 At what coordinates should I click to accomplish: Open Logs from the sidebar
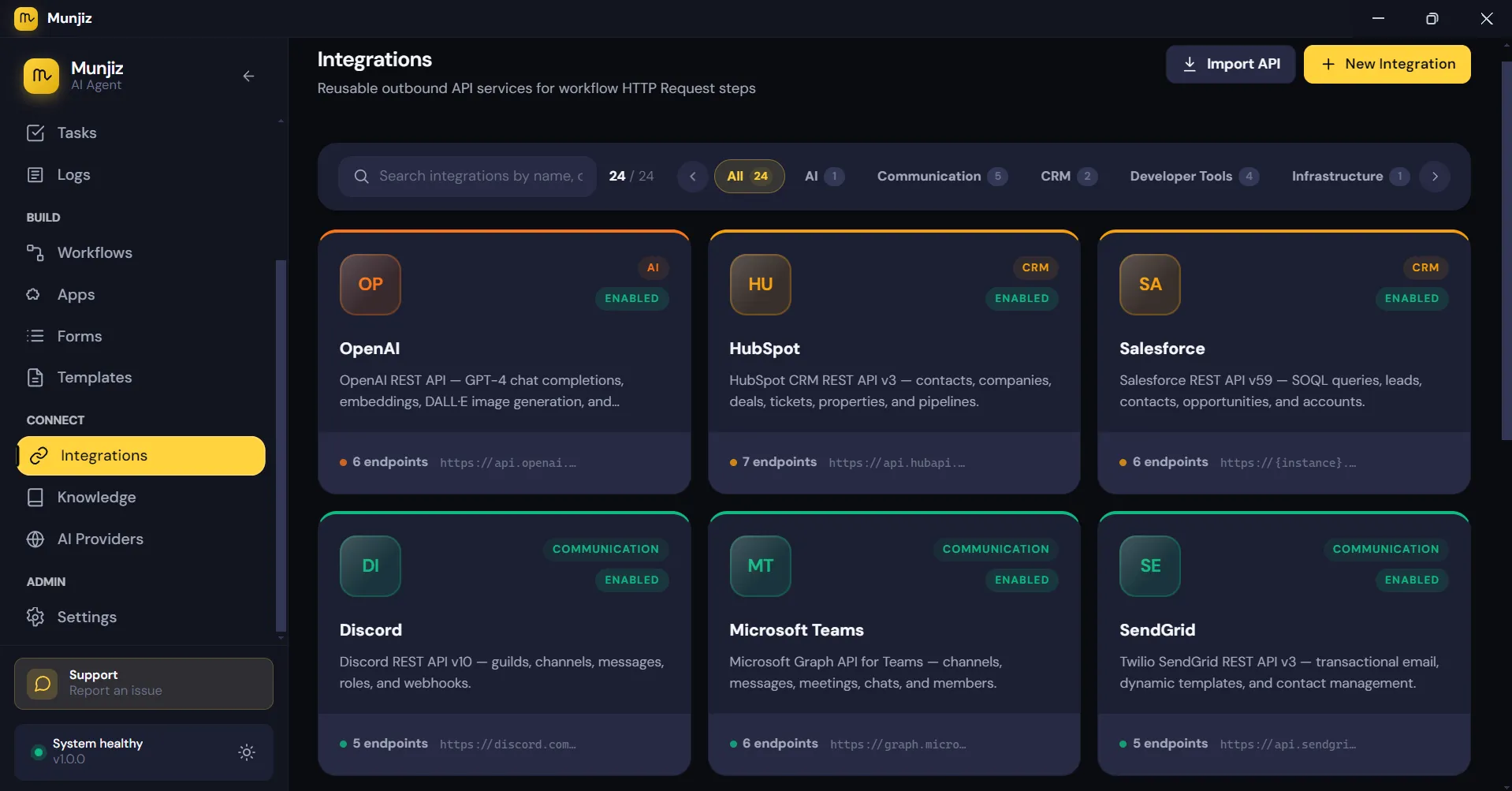tap(73, 174)
